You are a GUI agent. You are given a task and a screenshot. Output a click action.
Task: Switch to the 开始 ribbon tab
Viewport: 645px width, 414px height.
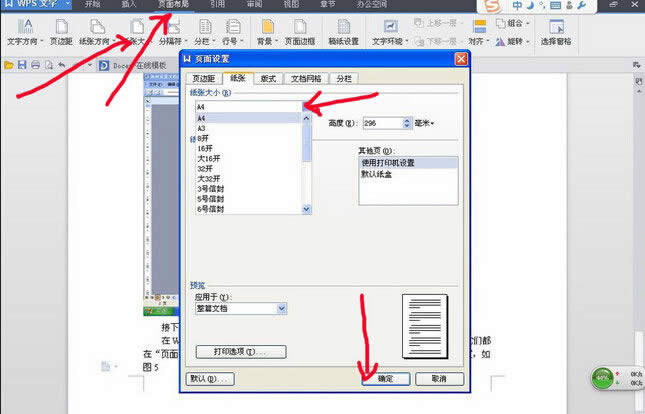click(x=92, y=5)
